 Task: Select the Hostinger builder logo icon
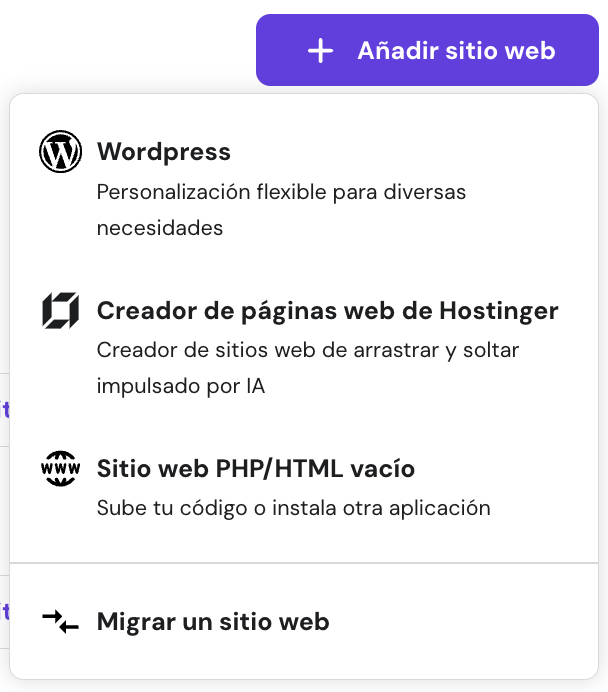(60, 310)
